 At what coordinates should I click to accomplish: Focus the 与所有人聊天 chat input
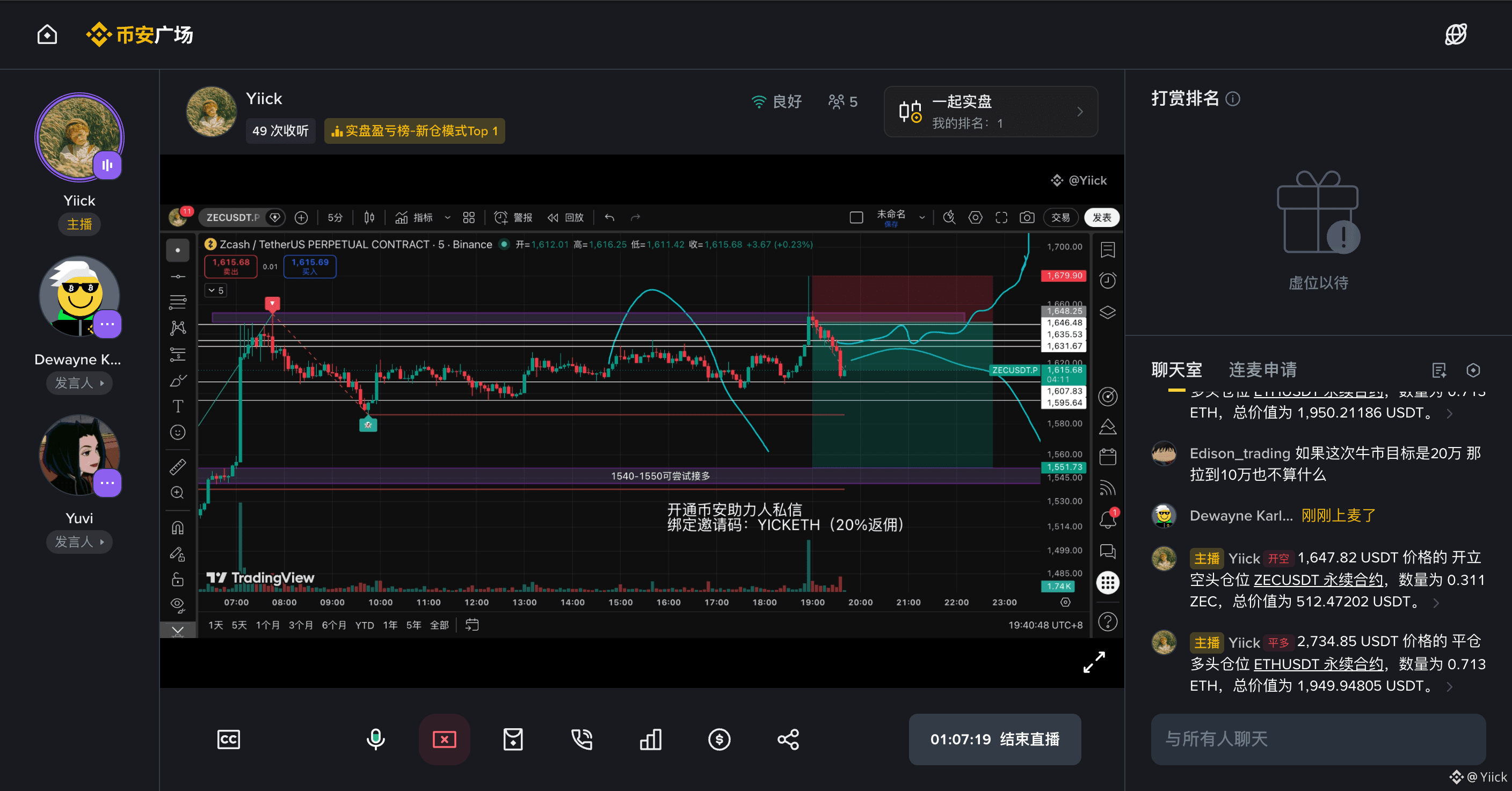(1318, 739)
